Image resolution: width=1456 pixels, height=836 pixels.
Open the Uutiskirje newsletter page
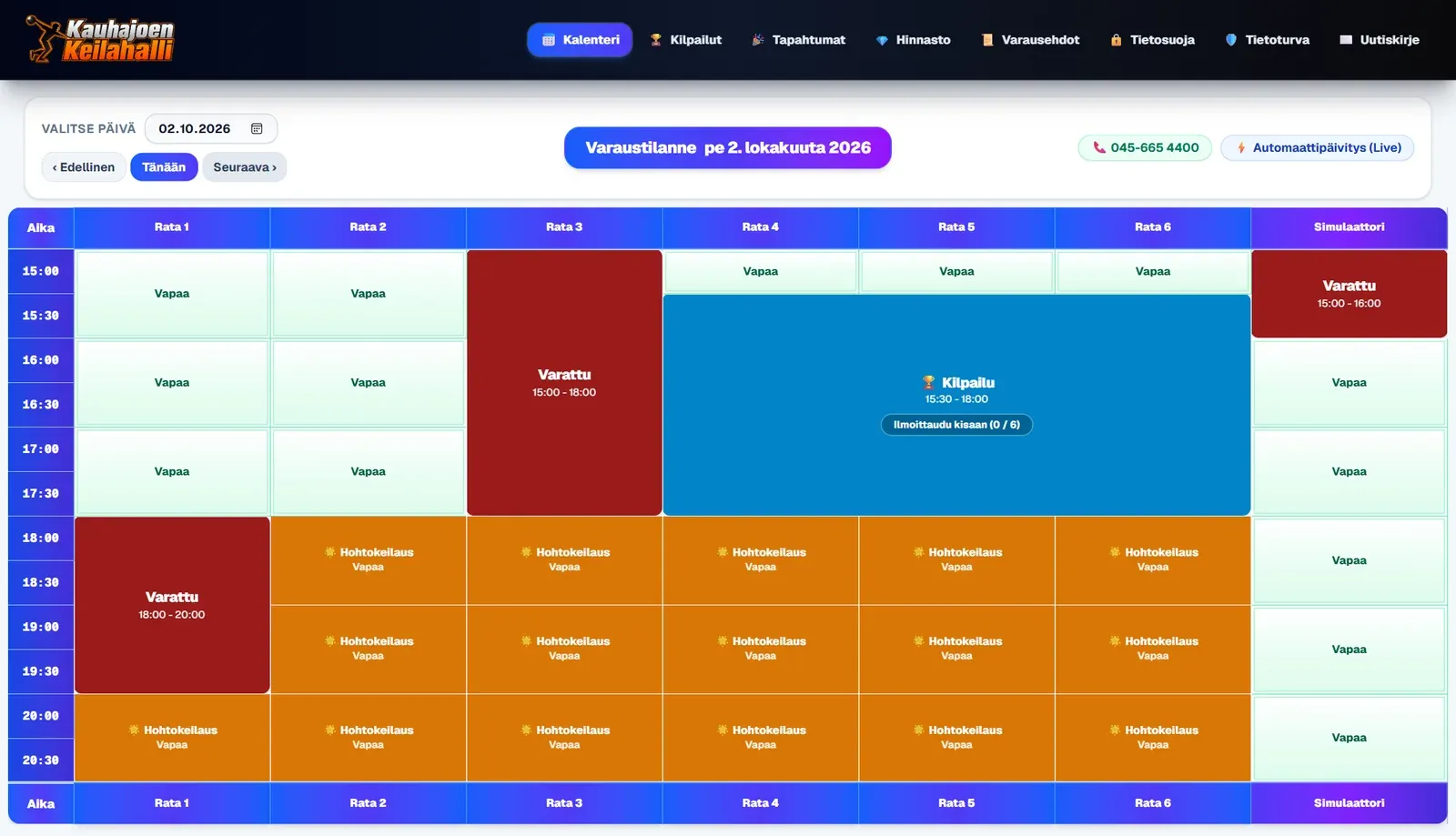1380,40
